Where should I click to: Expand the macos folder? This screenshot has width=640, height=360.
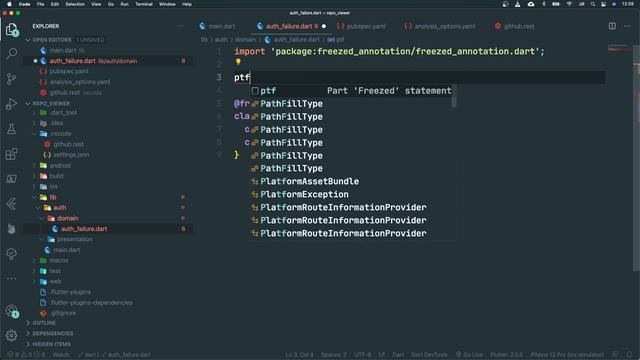pyautogui.click(x=59, y=260)
